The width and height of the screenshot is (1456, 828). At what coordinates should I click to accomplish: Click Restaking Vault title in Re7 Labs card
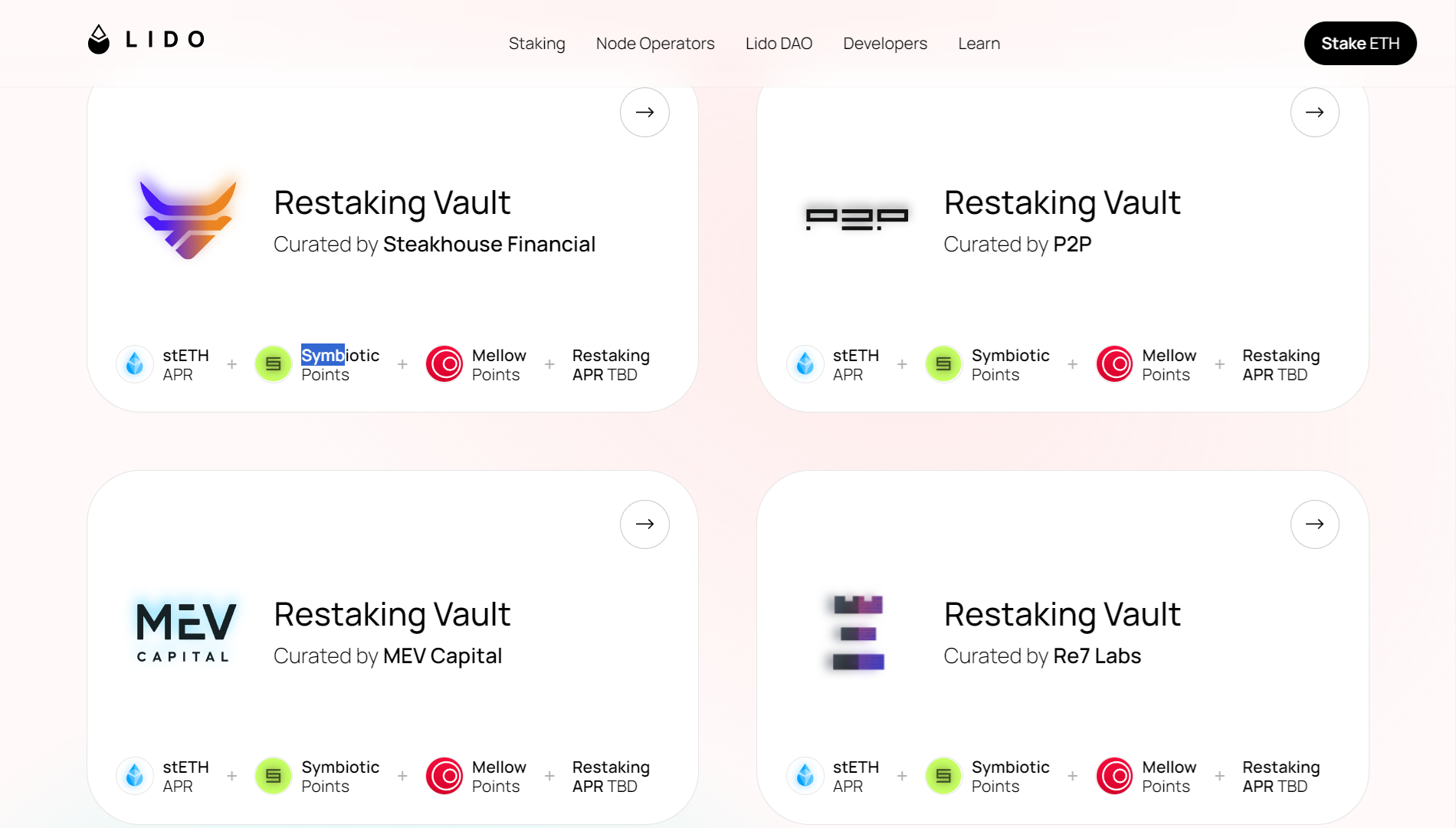click(x=1062, y=615)
